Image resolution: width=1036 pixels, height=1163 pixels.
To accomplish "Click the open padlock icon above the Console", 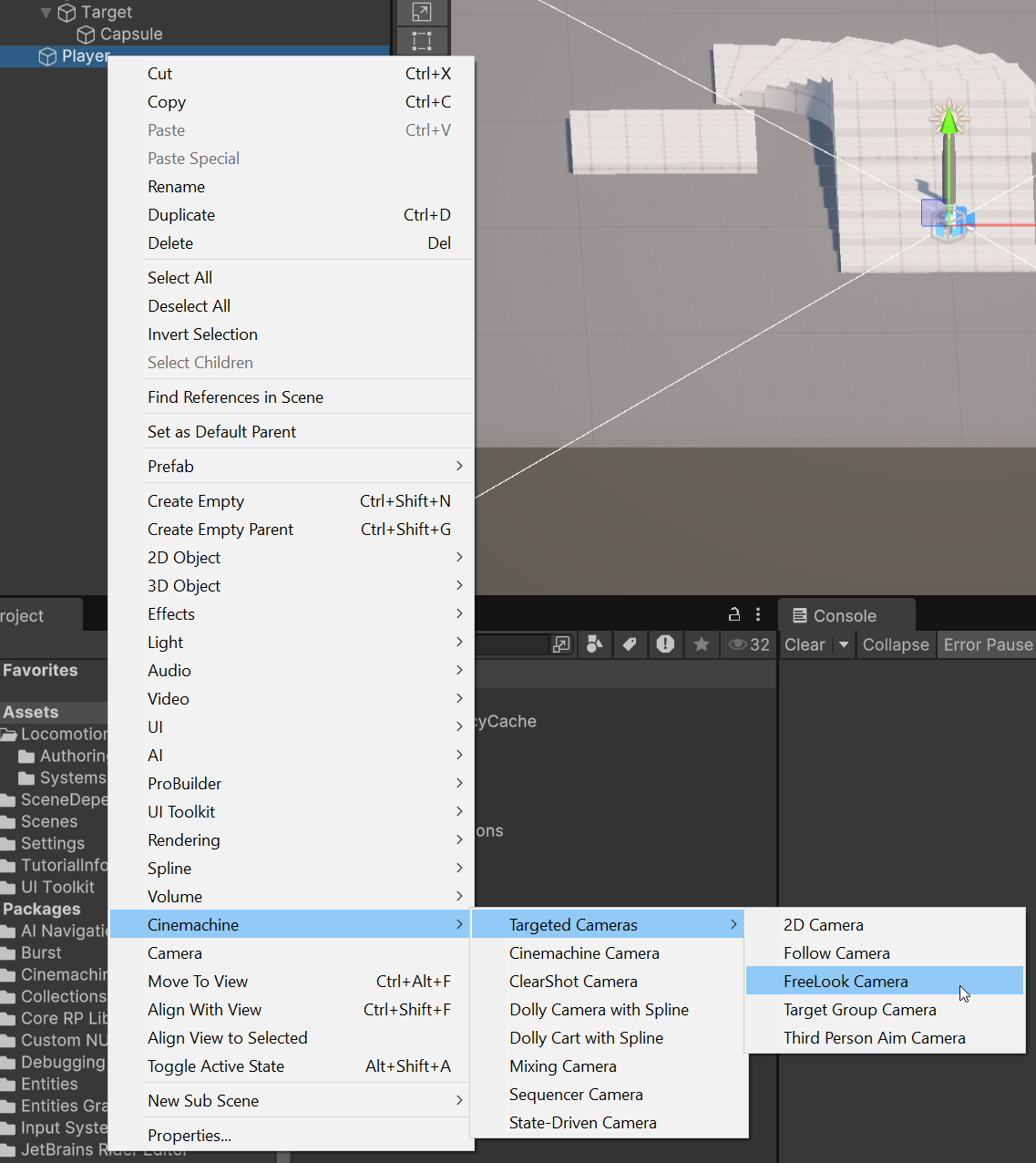I will point(734,614).
